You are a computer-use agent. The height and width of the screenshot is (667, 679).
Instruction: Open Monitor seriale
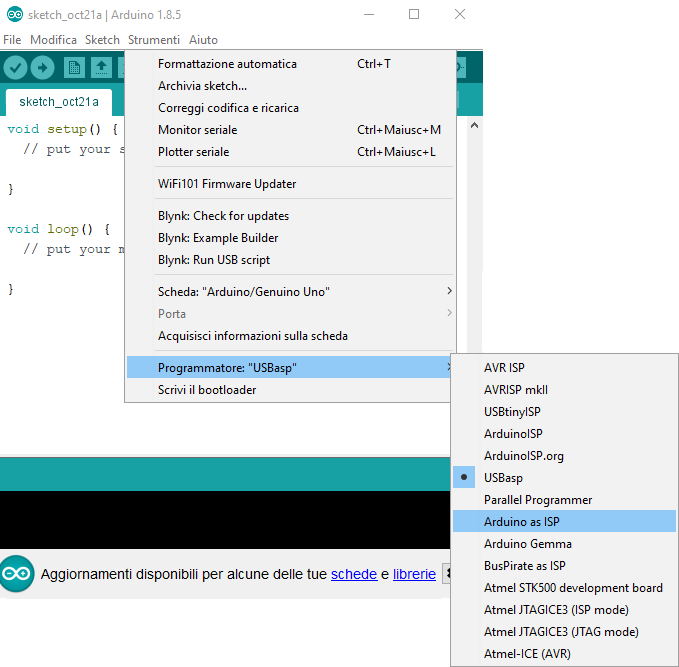point(290,130)
